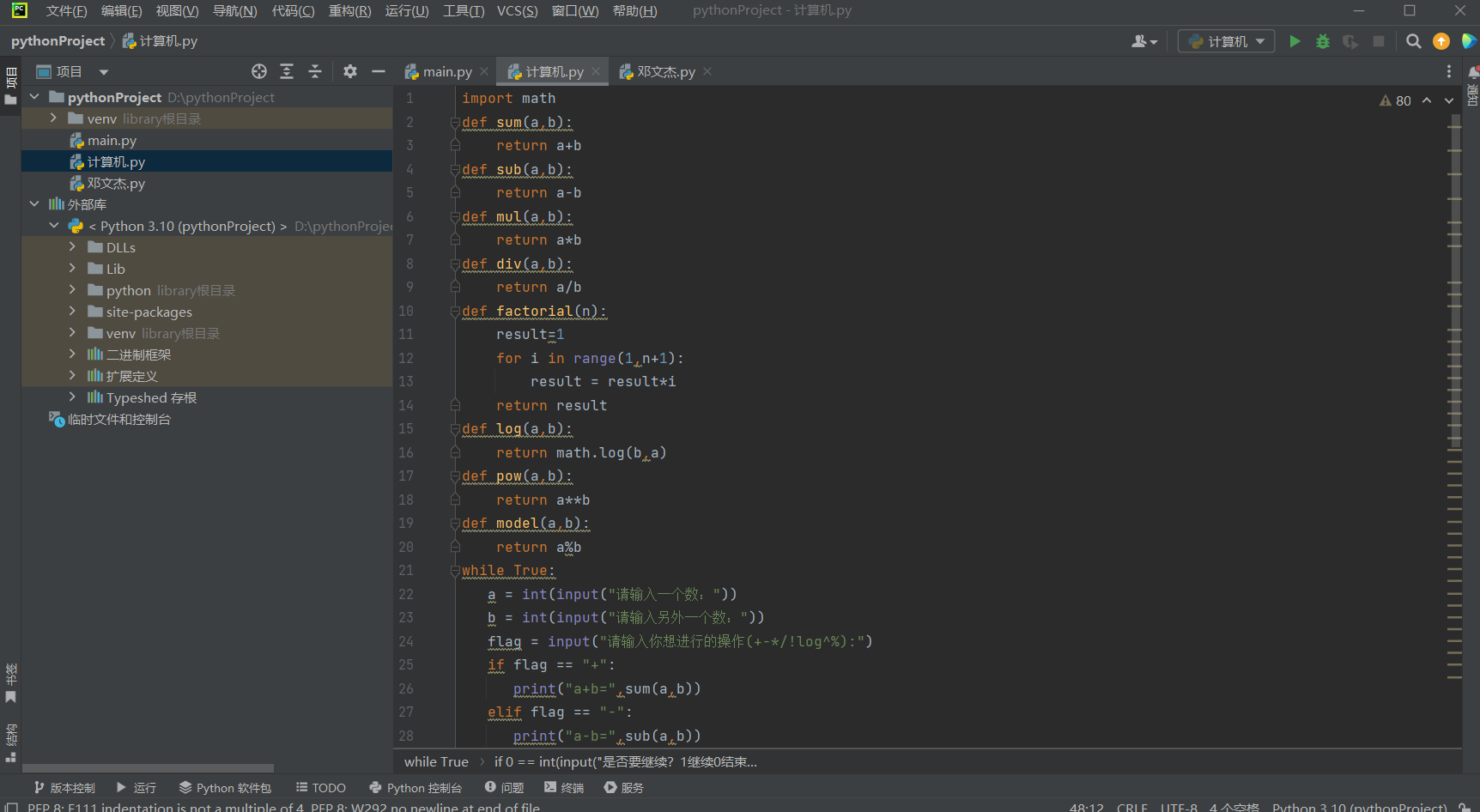Open the 计算机 run configuration dropdown
The image size is (1480, 812).
click(x=1226, y=41)
